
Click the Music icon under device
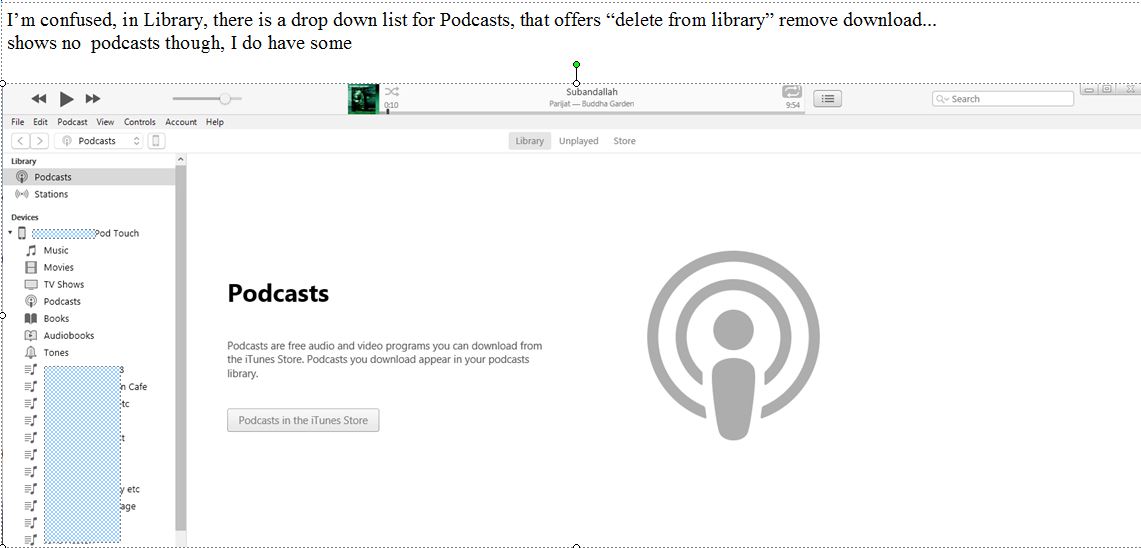pyautogui.click(x=31, y=250)
